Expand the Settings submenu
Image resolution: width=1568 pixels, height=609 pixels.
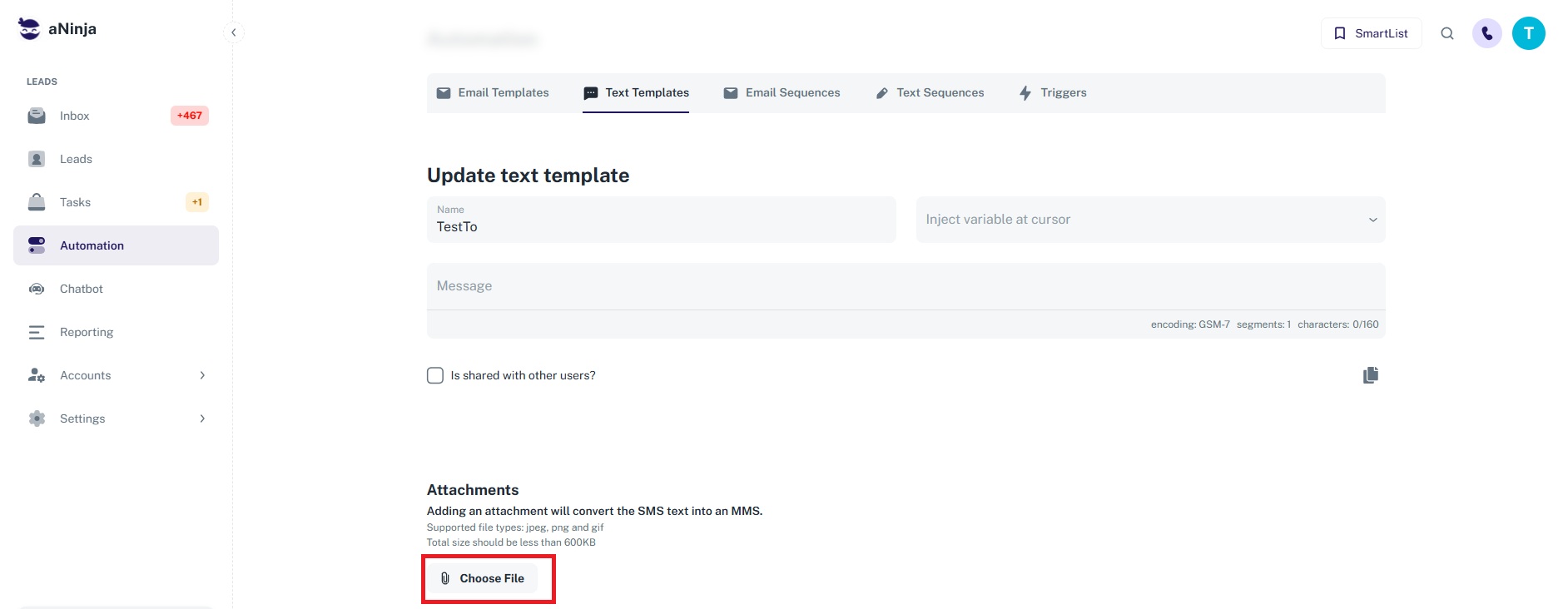click(202, 418)
